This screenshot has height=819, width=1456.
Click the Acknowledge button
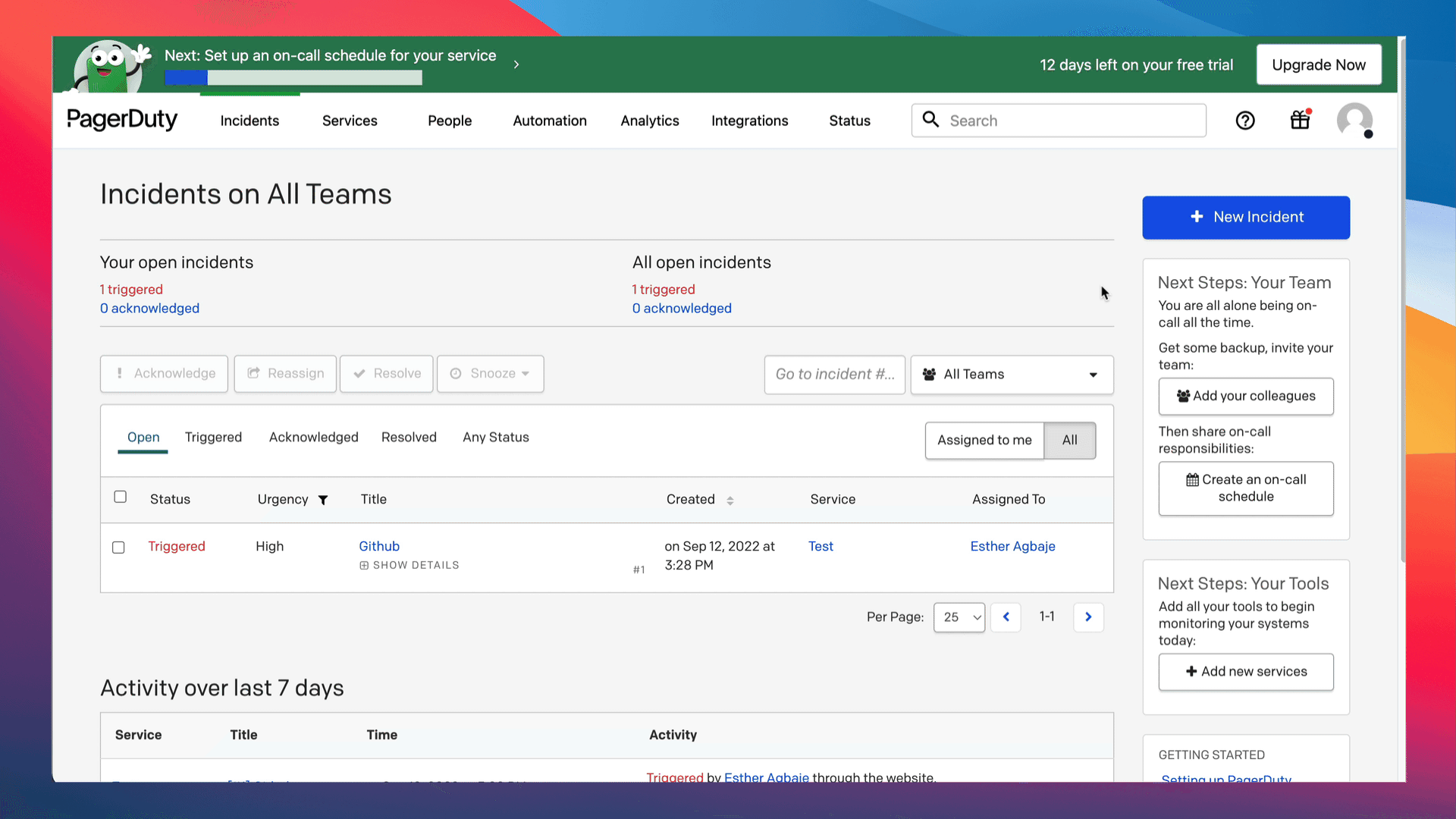tap(164, 374)
